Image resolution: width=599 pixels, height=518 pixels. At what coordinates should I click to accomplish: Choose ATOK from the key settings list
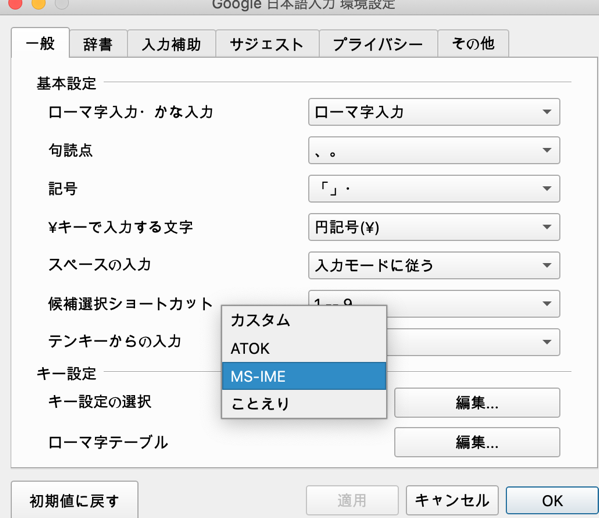(x=304, y=348)
